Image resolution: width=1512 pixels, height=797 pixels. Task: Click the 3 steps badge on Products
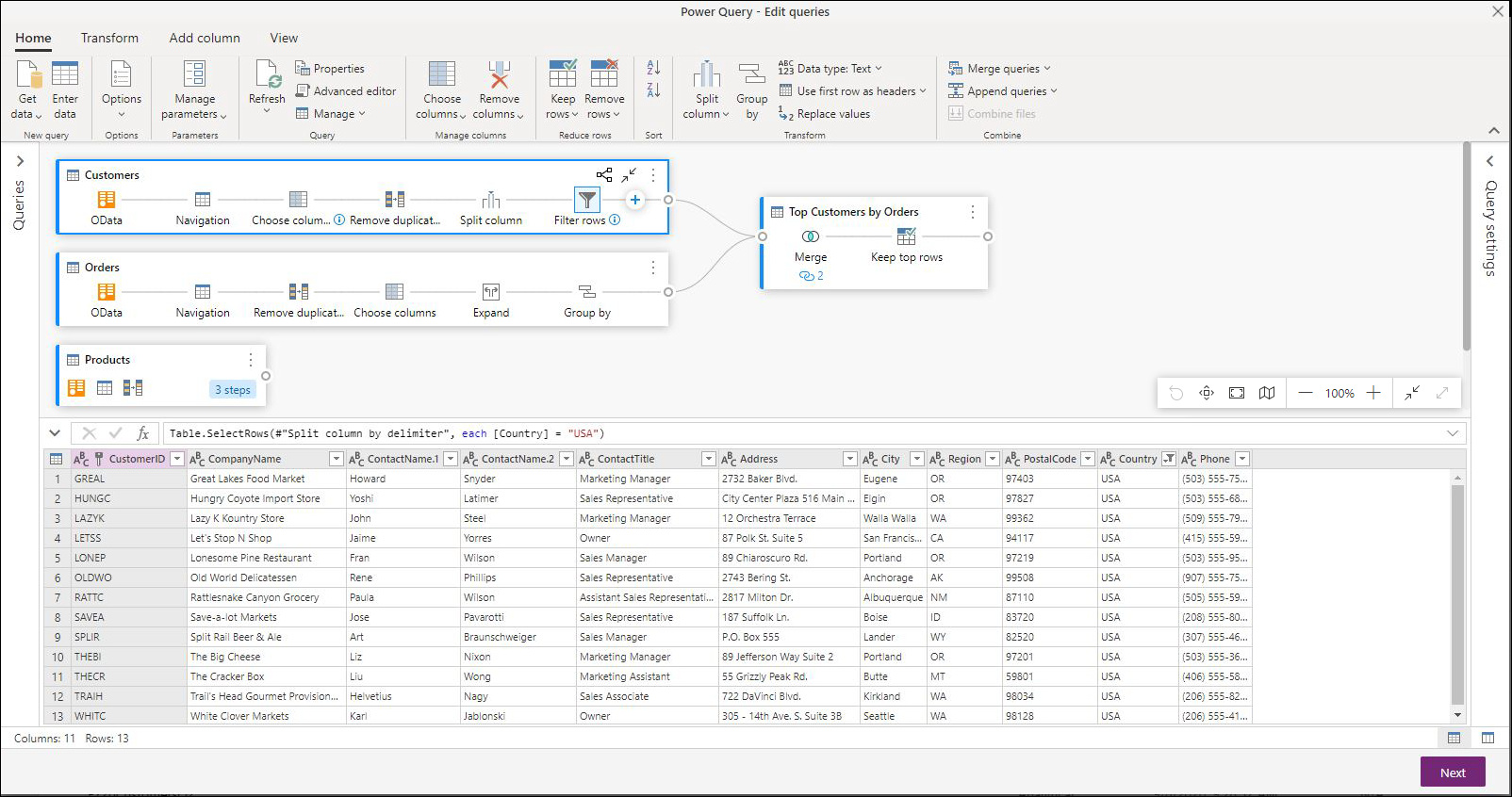click(x=232, y=390)
